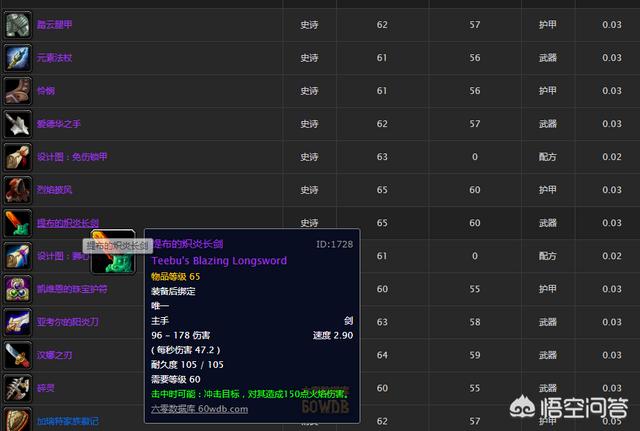Click the 元素法杖 staff icon
This screenshot has width=640, height=431.
point(18,58)
